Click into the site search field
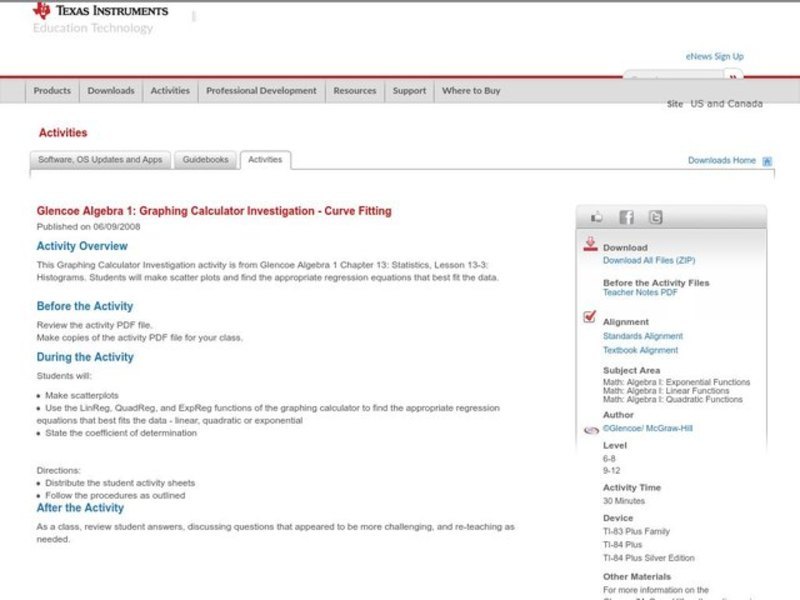 coord(673,77)
